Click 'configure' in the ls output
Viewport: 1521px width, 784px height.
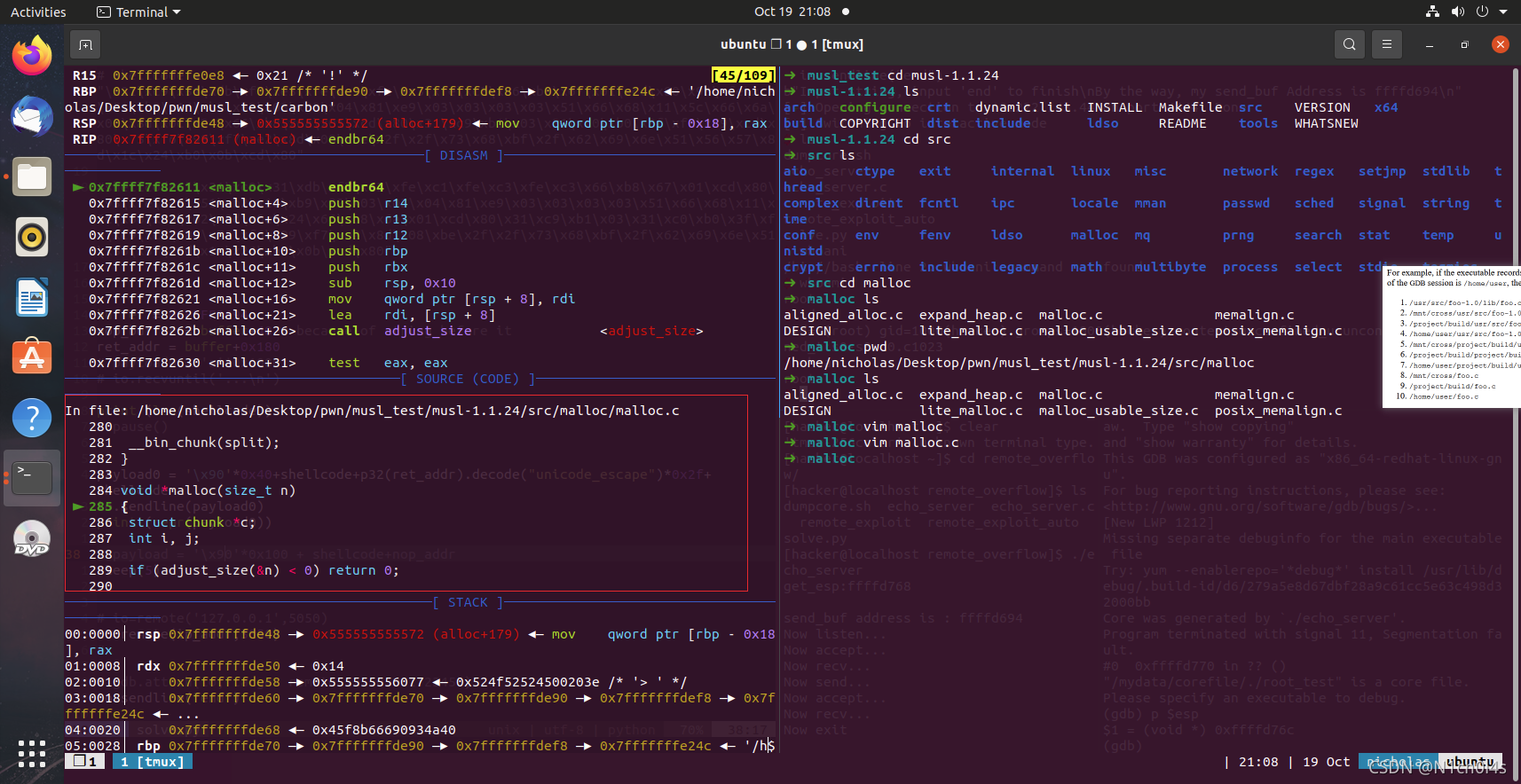click(x=875, y=107)
